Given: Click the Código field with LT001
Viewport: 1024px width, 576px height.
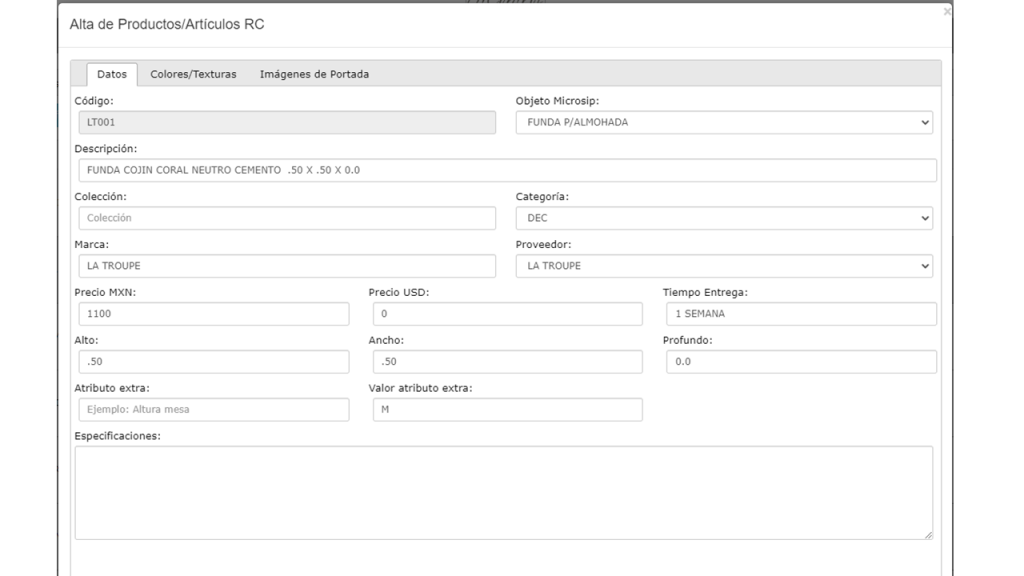Looking at the screenshot, I should click(285, 122).
